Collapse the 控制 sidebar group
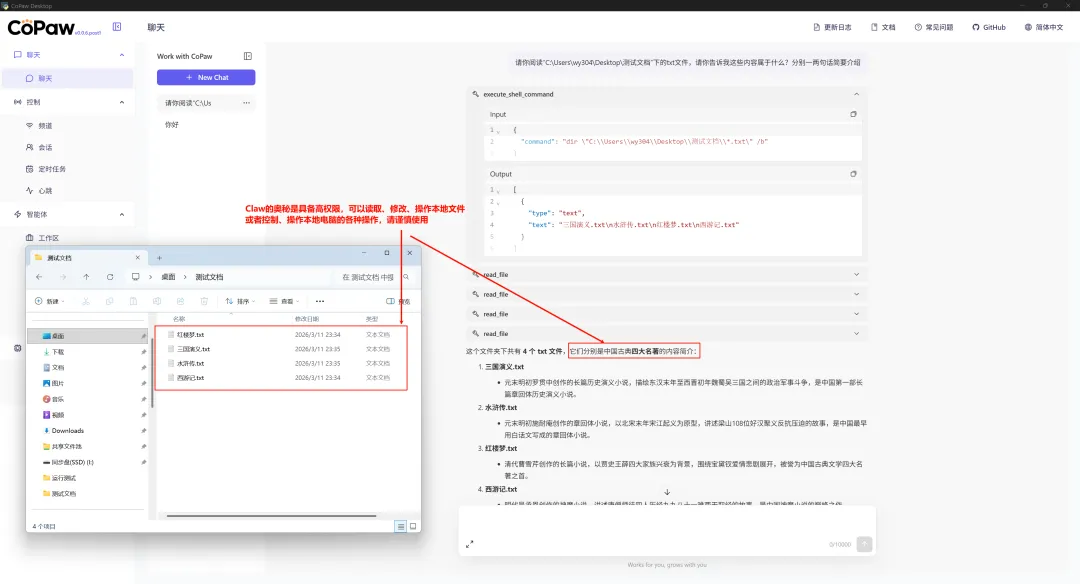Viewport: 1080px width, 584px height. (x=122, y=102)
